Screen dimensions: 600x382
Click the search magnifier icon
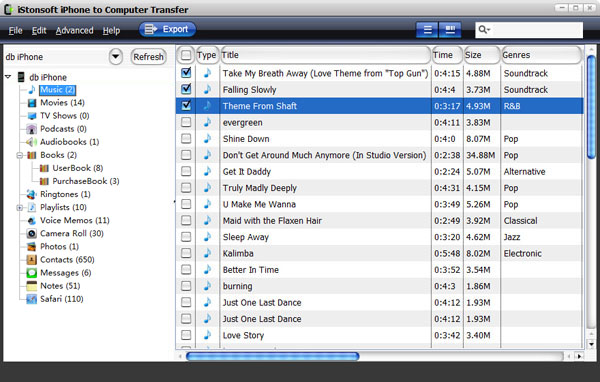tap(484, 29)
